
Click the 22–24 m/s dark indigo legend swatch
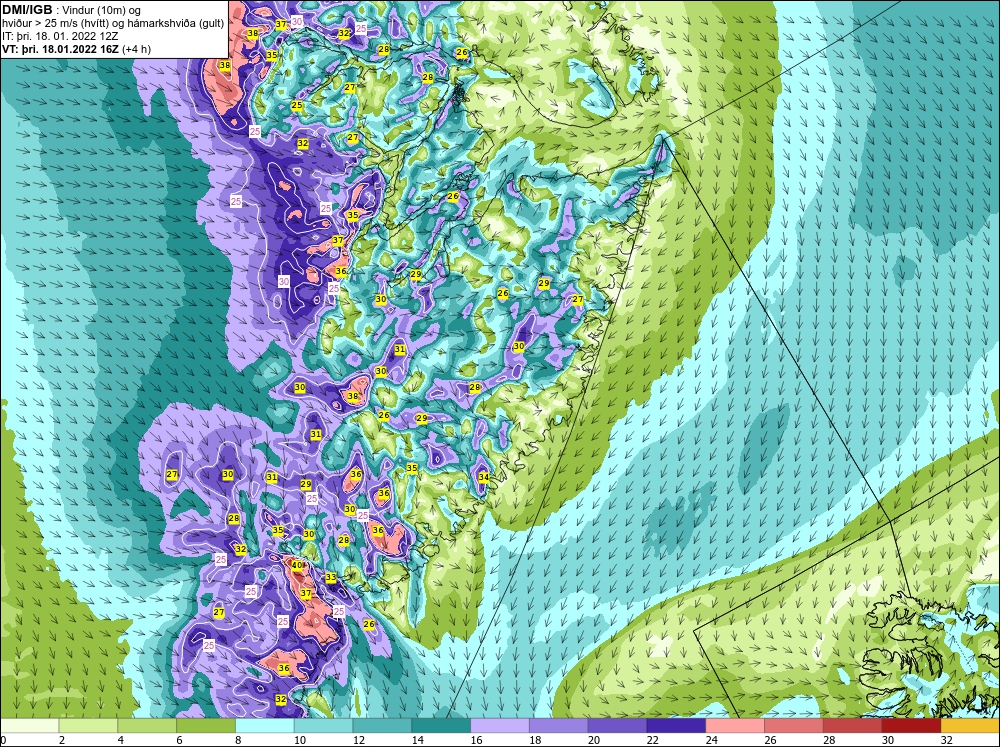(x=676, y=726)
